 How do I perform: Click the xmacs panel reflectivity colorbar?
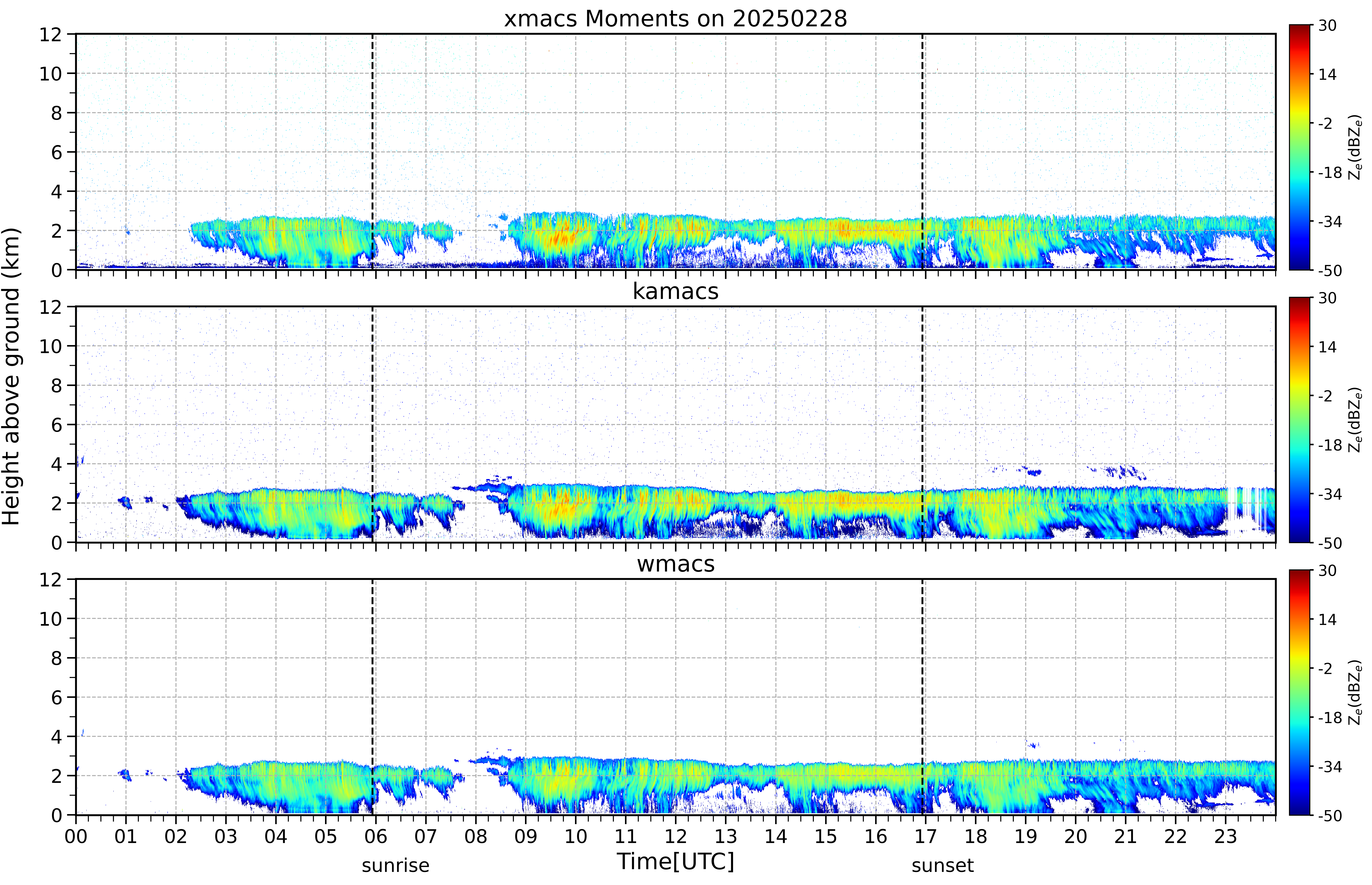tap(1300, 147)
